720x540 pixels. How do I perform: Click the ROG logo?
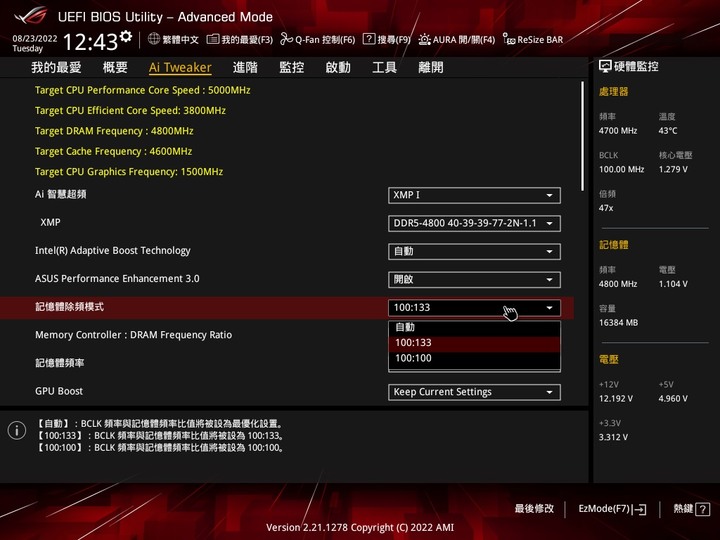point(31,16)
